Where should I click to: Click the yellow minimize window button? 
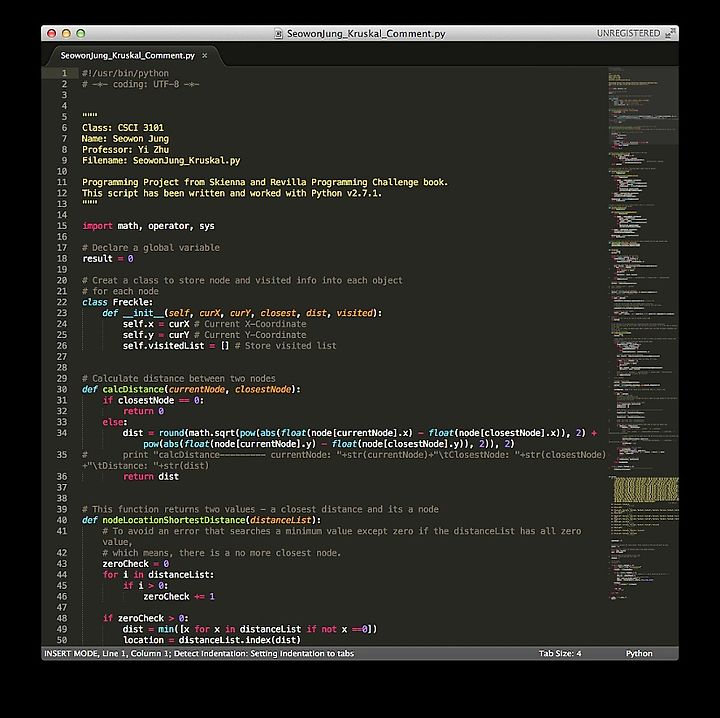pyautogui.click(x=66, y=34)
